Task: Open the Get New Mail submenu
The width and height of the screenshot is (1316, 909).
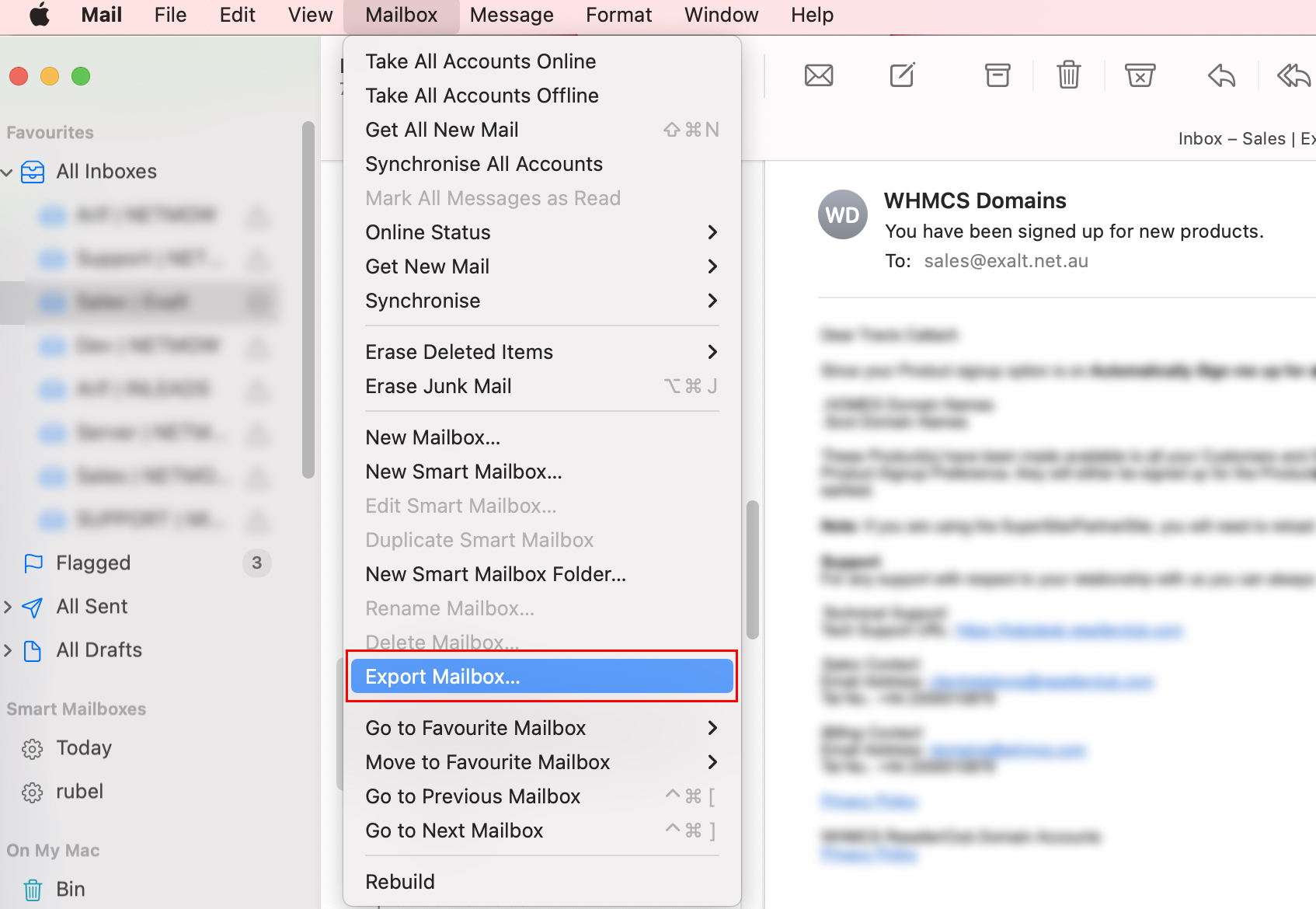Action: tap(541, 266)
